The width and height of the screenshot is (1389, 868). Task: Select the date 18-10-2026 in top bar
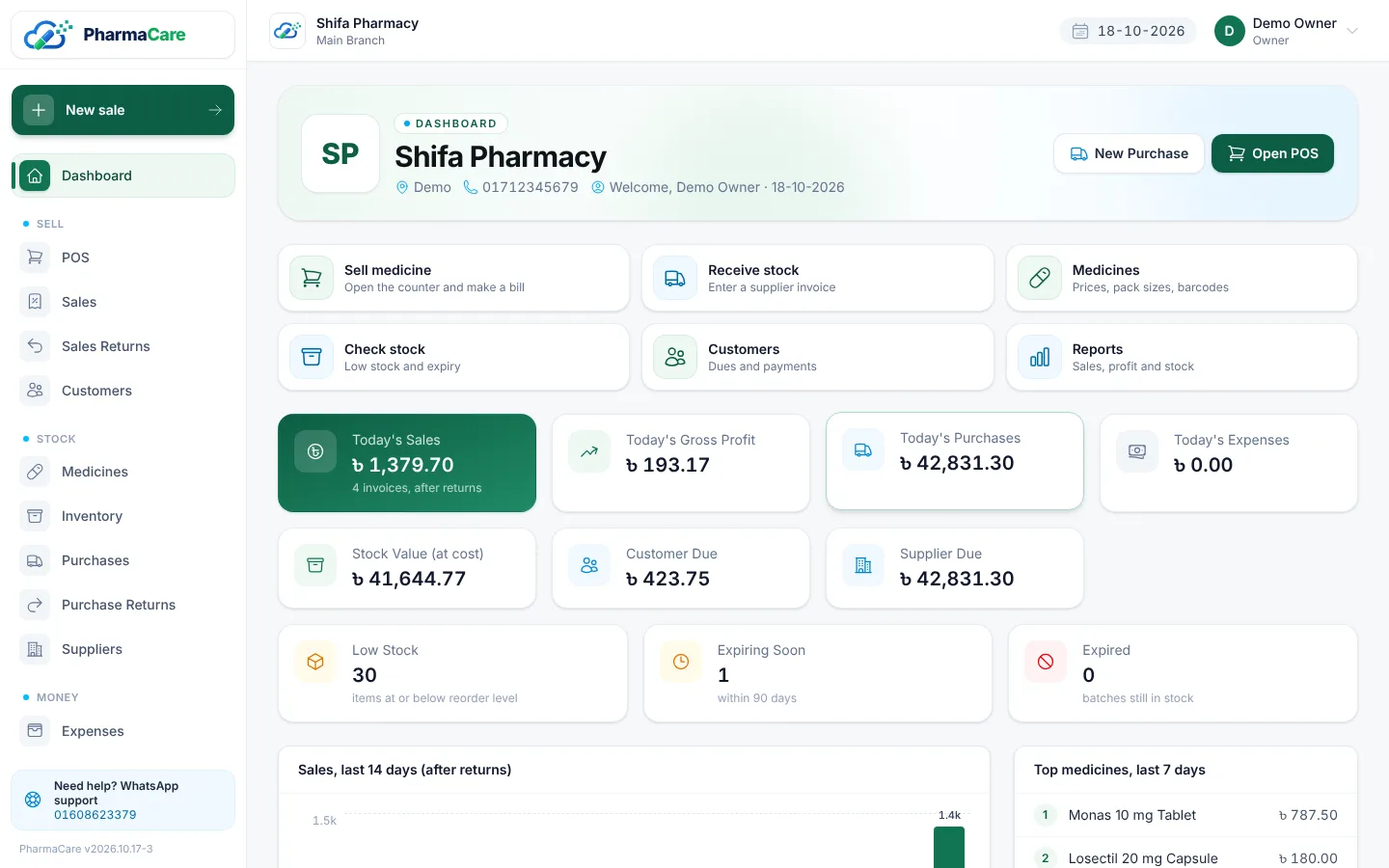pyautogui.click(x=1129, y=31)
